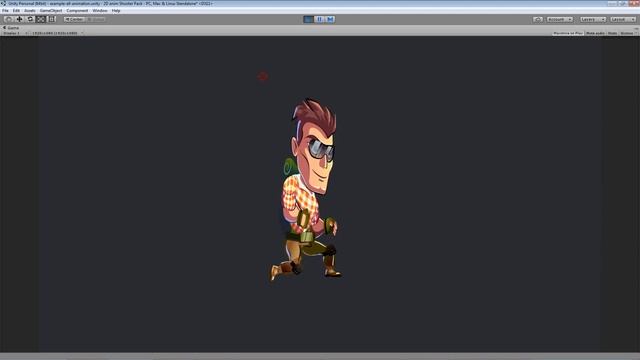Toggle the Stats overlay
The width and height of the screenshot is (640, 360).
pos(612,33)
